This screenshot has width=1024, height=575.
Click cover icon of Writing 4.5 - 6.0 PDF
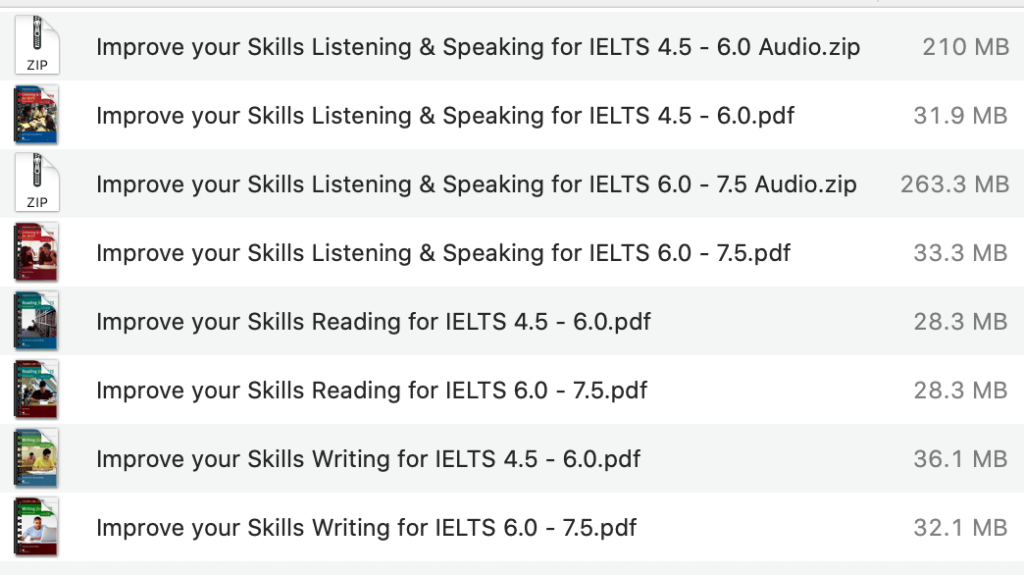[37, 459]
